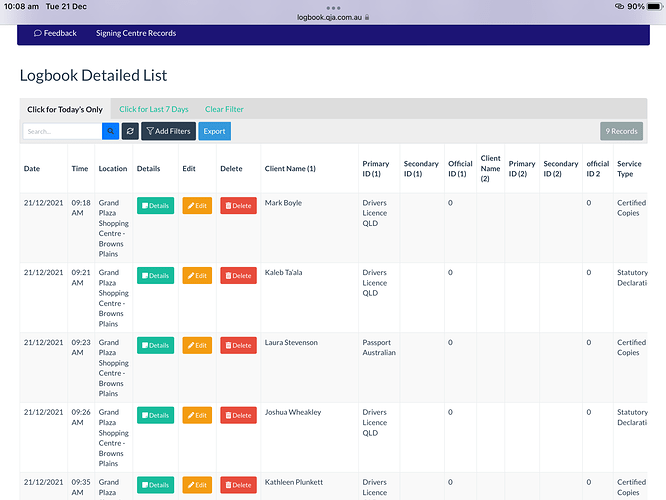The image size is (666, 500).
Task: Click the Service Type column header
Action: pos(629,169)
